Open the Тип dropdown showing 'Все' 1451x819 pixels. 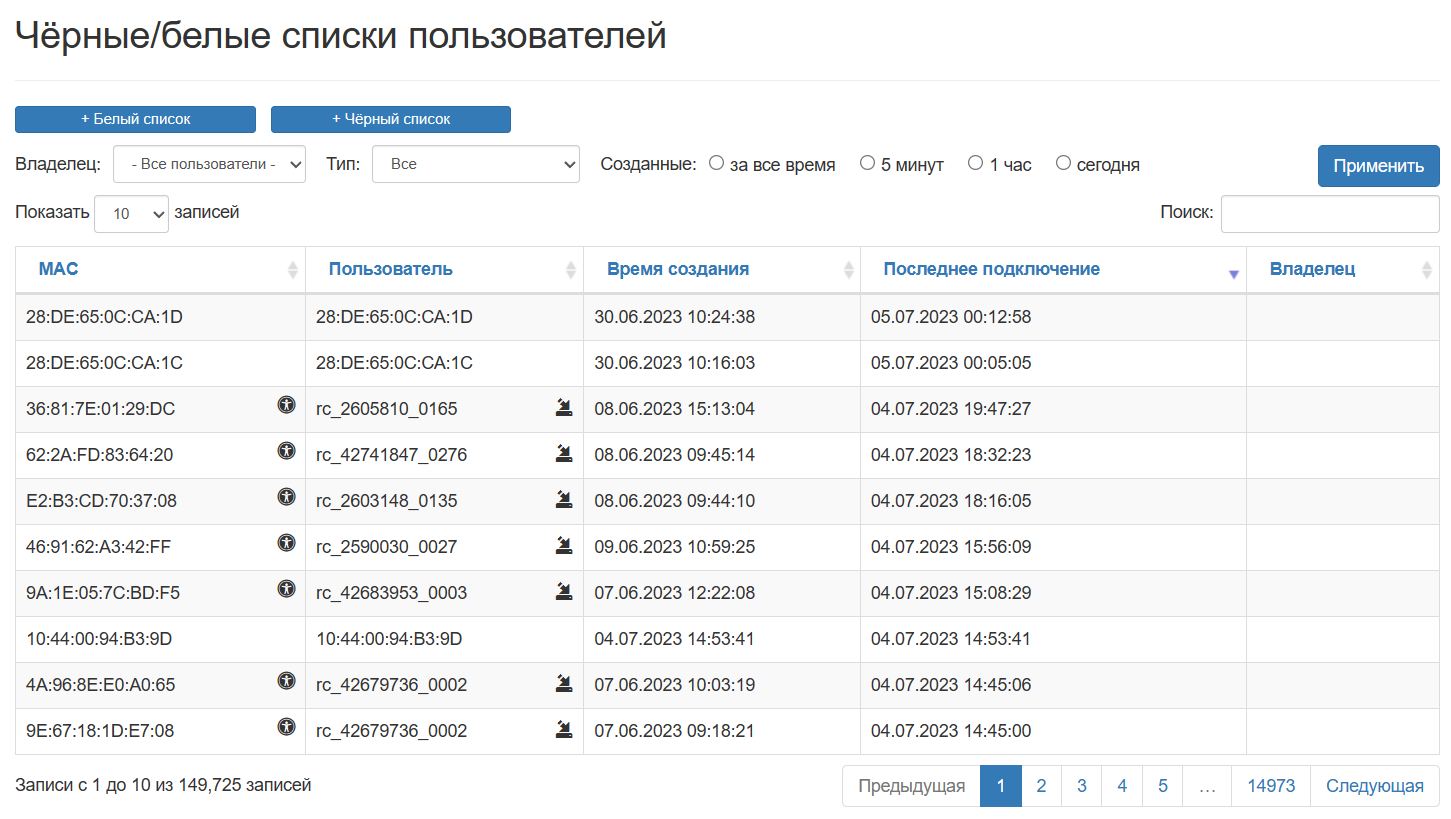[x=476, y=164]
